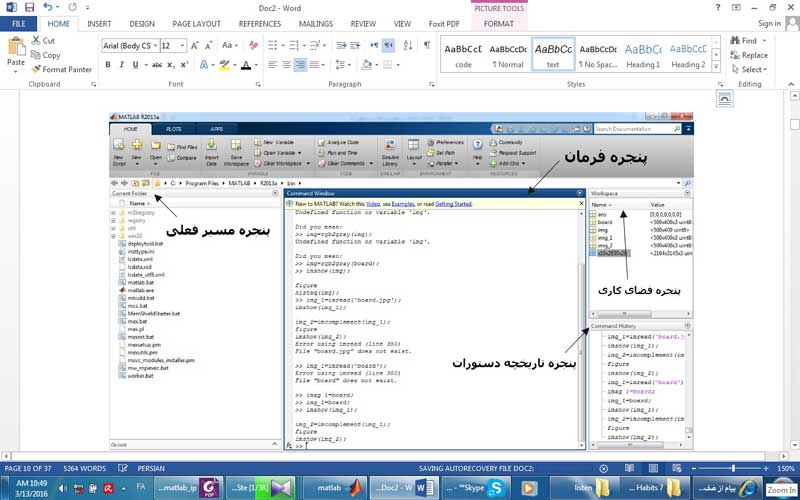Adjust the zoom slider in status bar
Viewport: 800px width, 500px height.
(x=733, y=468)
